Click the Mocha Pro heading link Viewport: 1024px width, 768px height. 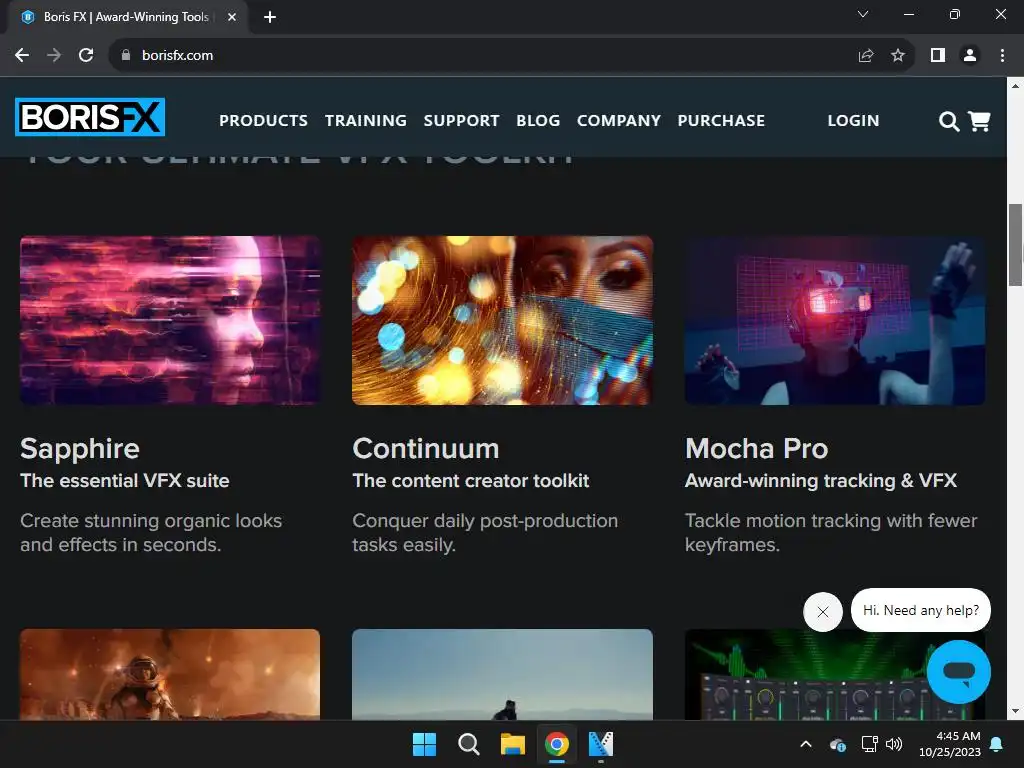[756, 449]
